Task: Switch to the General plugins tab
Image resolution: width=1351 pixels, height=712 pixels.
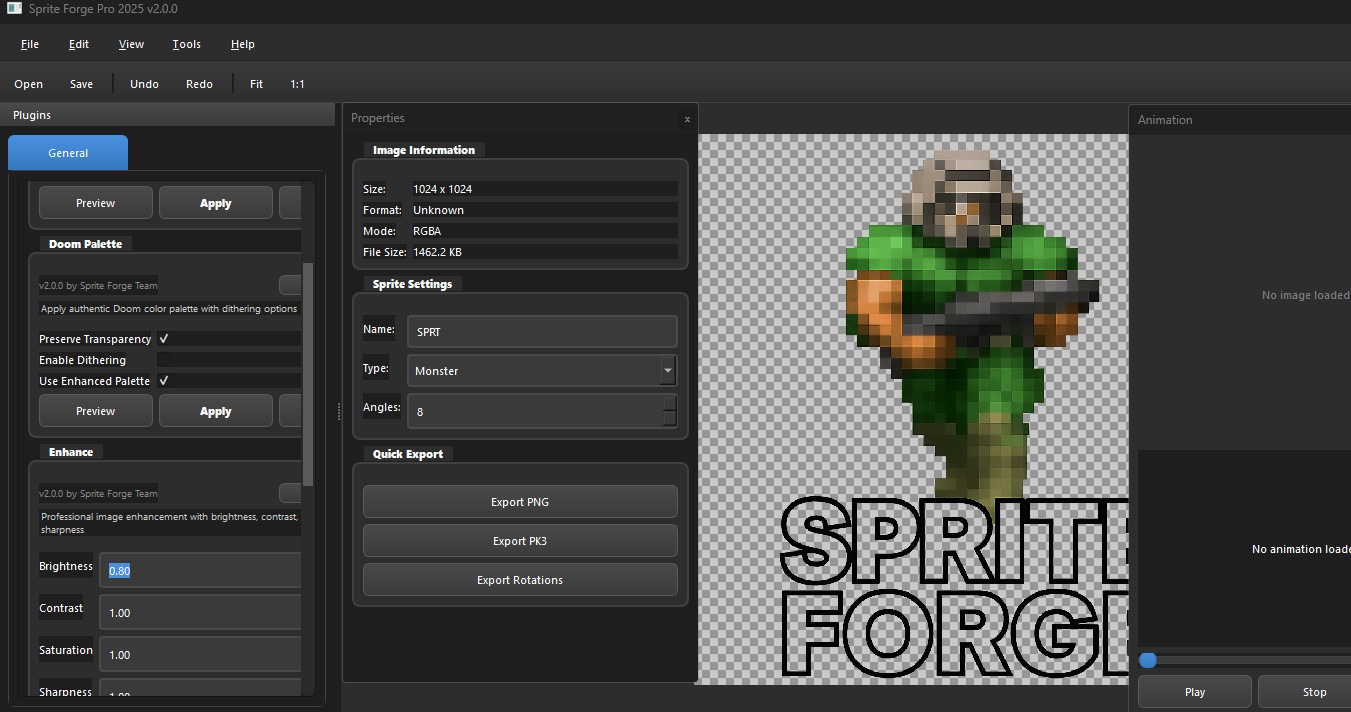Action: pyautogui.click(x=68, y=153)
